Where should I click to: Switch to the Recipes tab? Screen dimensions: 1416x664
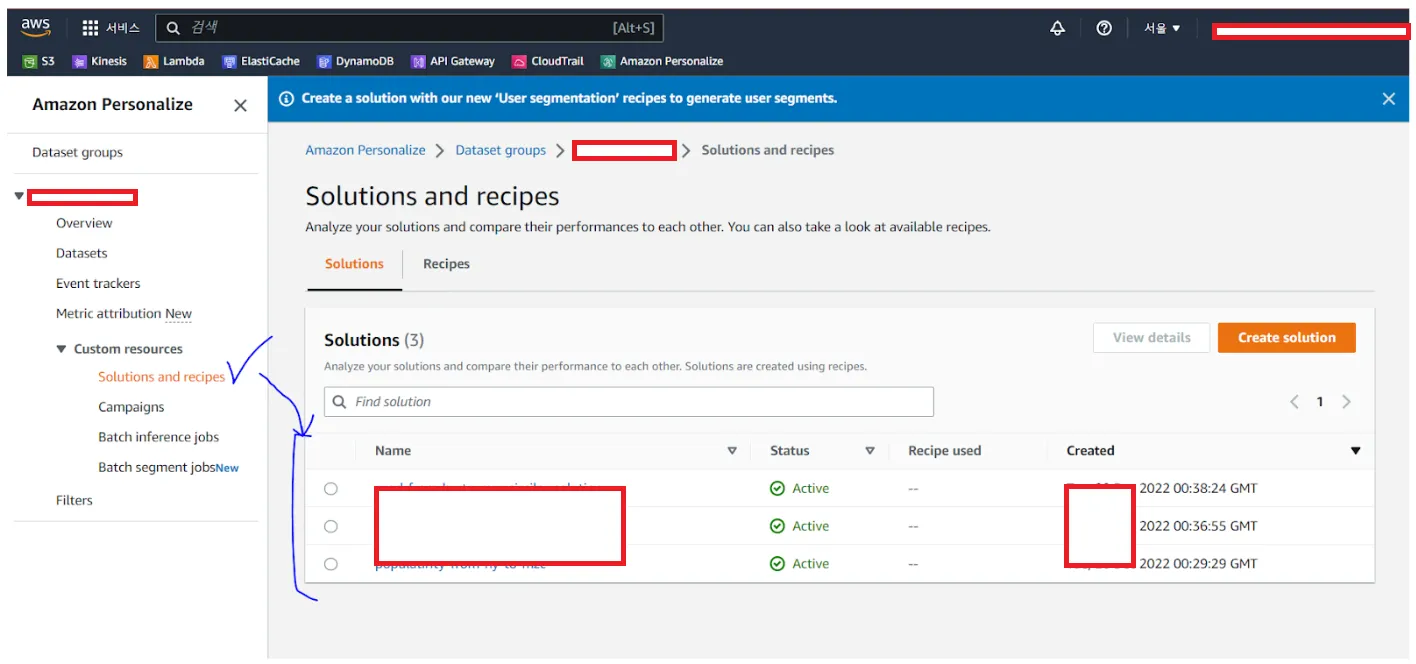point(446,264)
